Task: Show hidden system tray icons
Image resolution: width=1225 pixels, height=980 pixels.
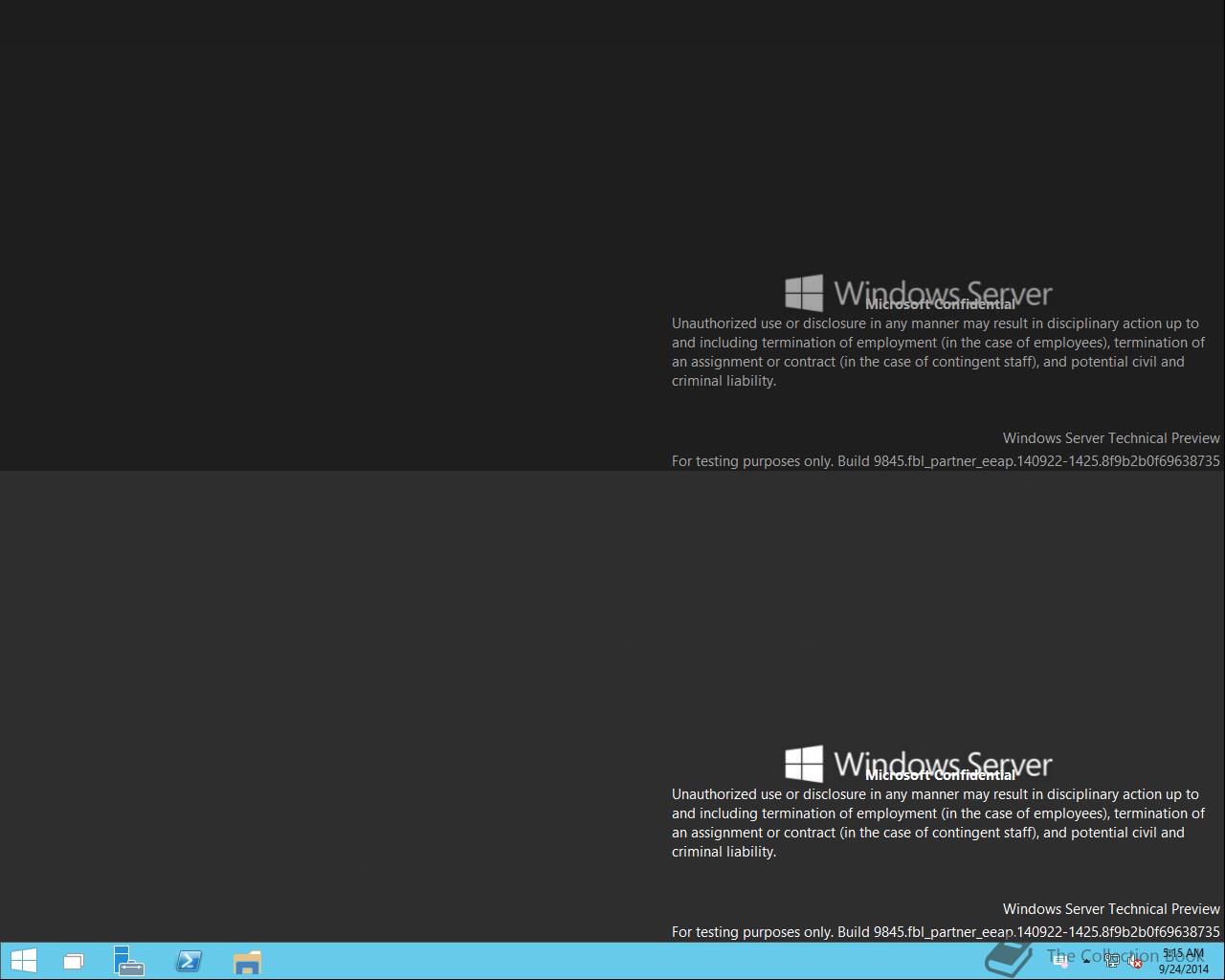Action: (x=1086, y=961)
